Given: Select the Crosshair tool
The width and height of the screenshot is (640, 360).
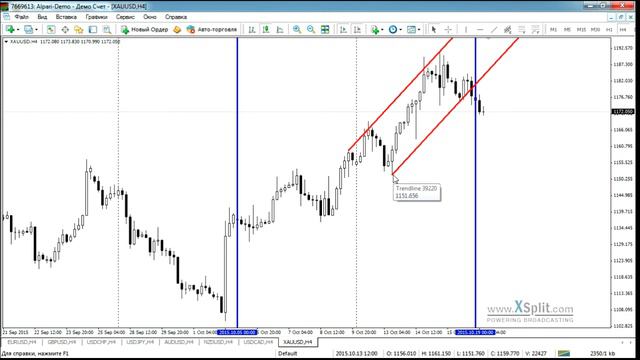Looking at the screenshot, I should click(x=448, y=29).
